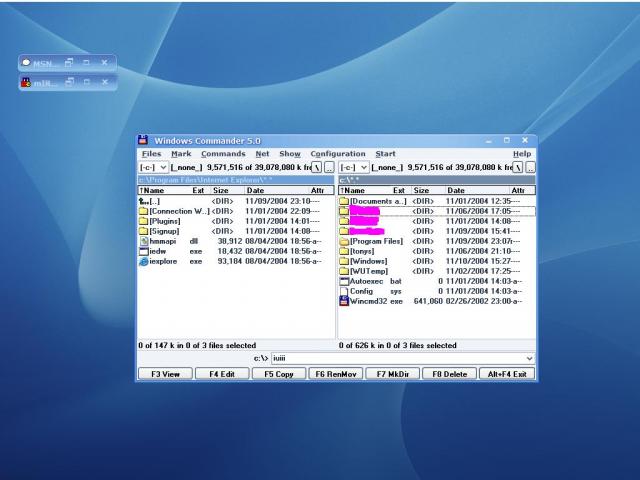
Task: Click the Windows folder icon
Action: coord(344,261)
